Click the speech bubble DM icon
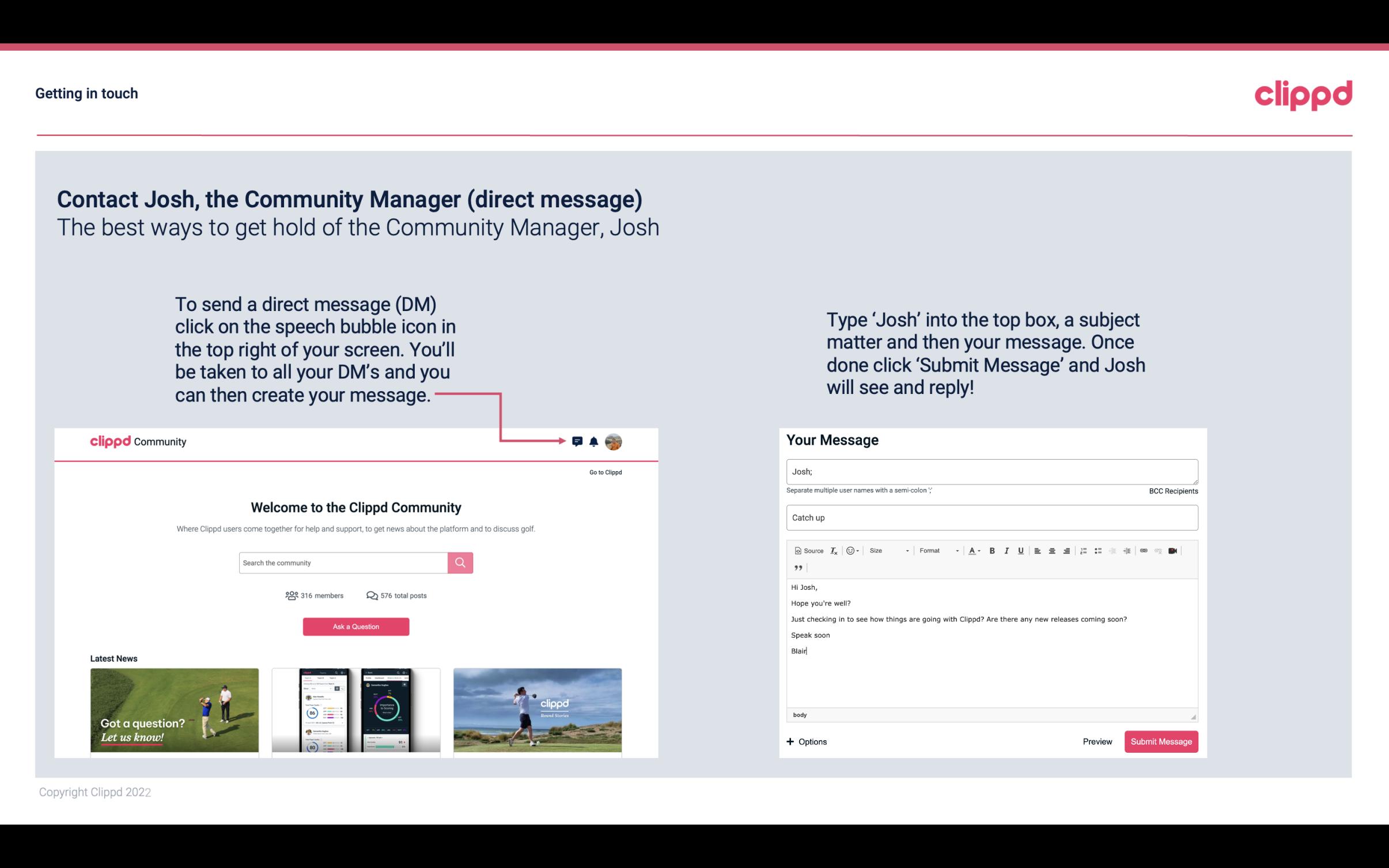The image size is (1389, 868). tap(579, 442)
